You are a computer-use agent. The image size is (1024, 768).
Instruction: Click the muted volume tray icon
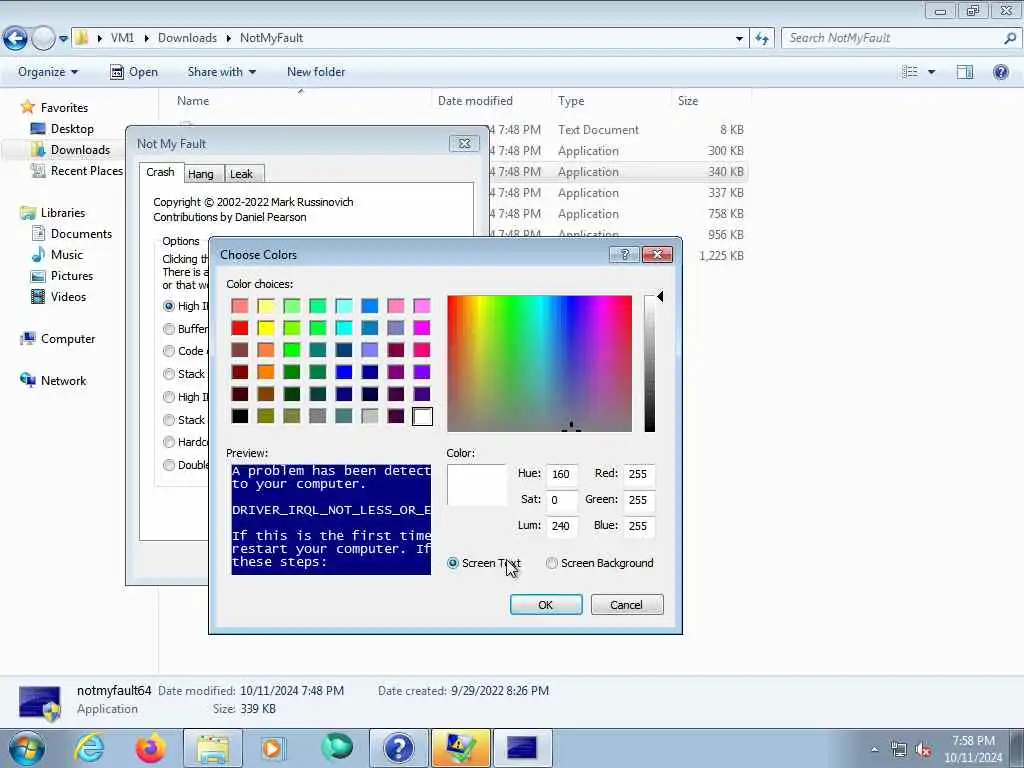[x=923, y=750]
